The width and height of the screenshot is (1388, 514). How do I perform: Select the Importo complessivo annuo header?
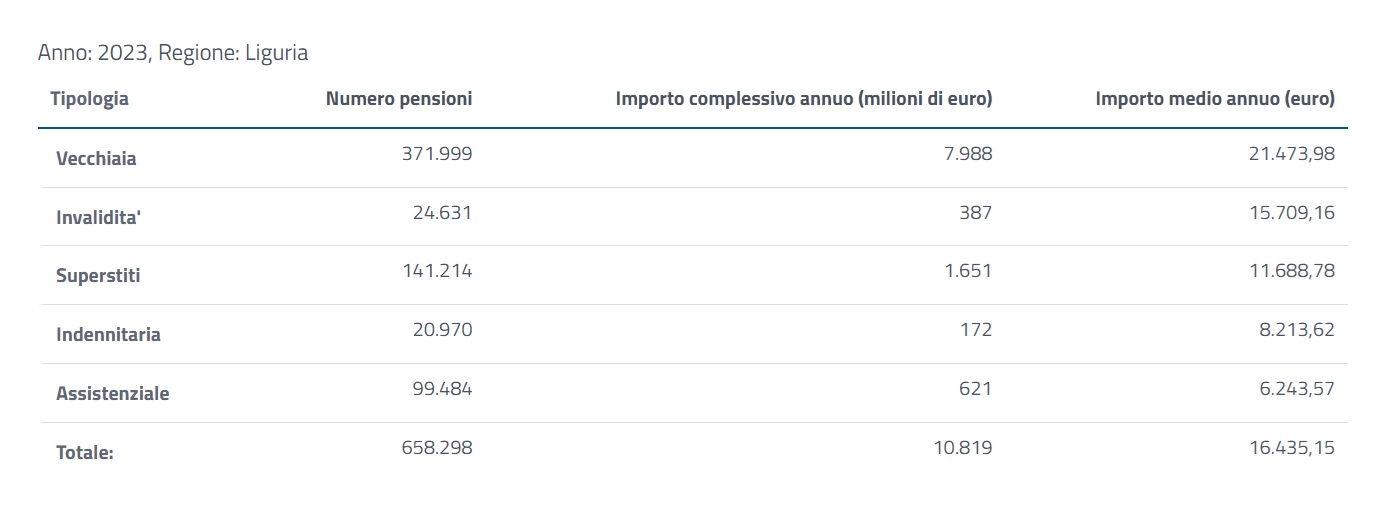[x=803, y=99]
